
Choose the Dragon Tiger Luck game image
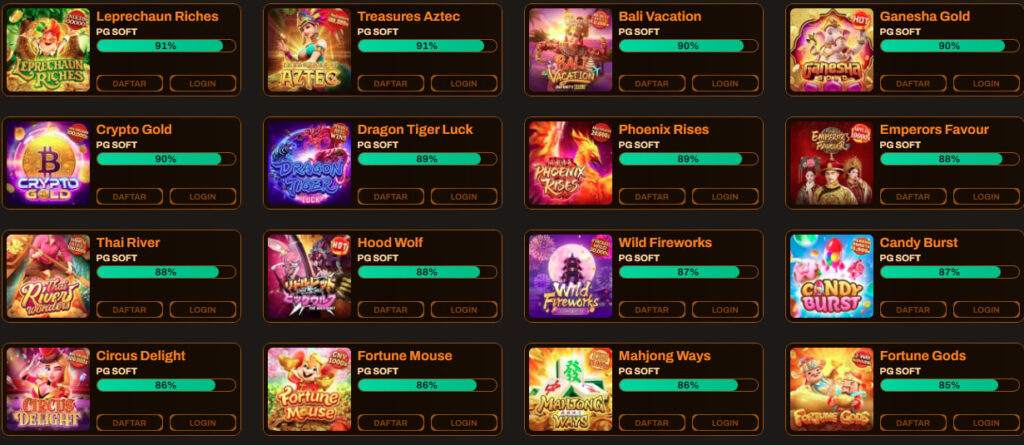click(x=310, y=163)
